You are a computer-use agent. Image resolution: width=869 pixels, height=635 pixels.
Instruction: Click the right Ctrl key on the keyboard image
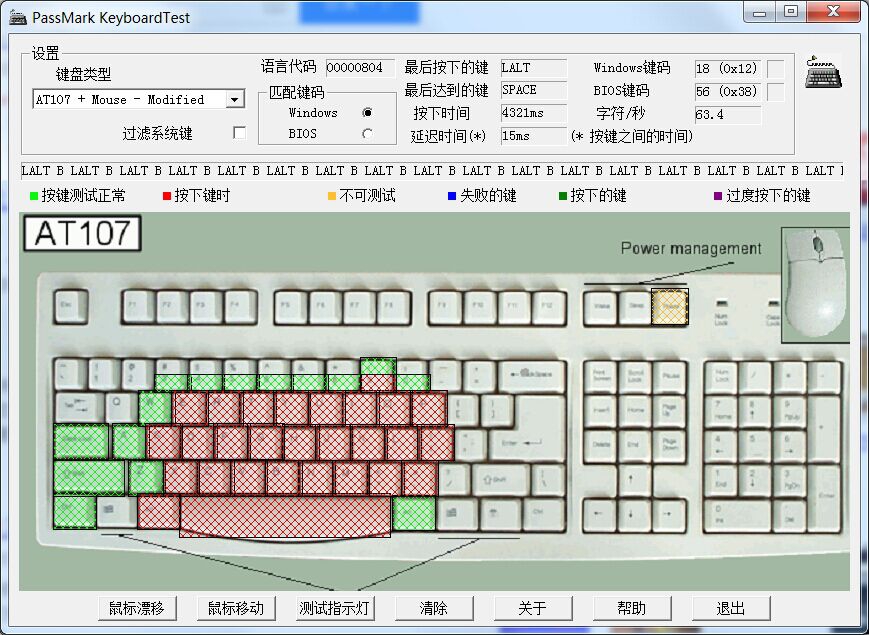pyautogui.click(x=544, y=513)
